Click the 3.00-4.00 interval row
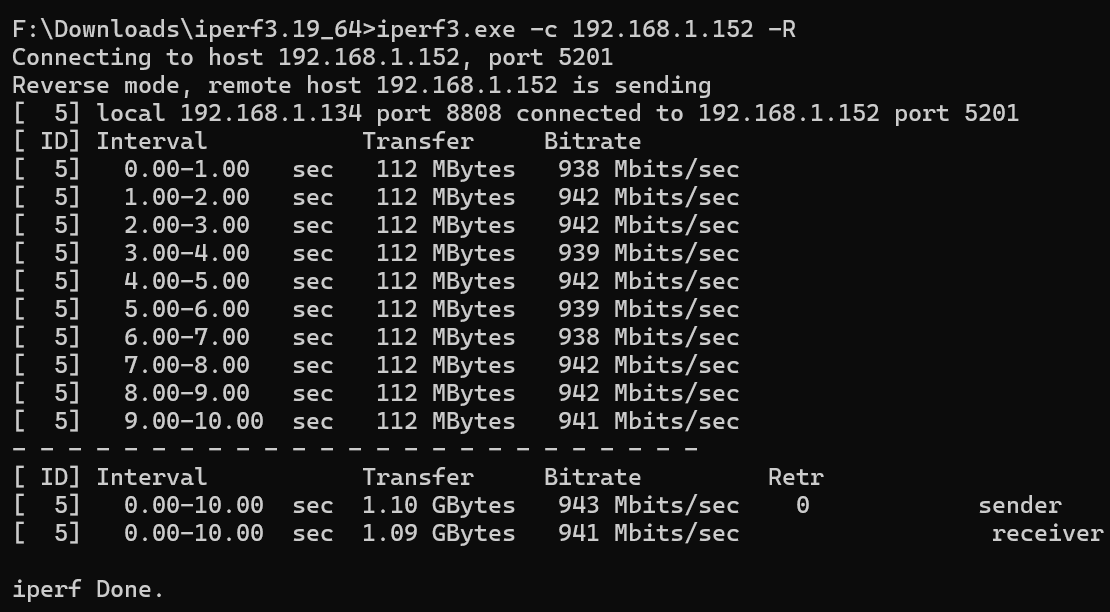 pyautogui.click(x=186, y=253)
